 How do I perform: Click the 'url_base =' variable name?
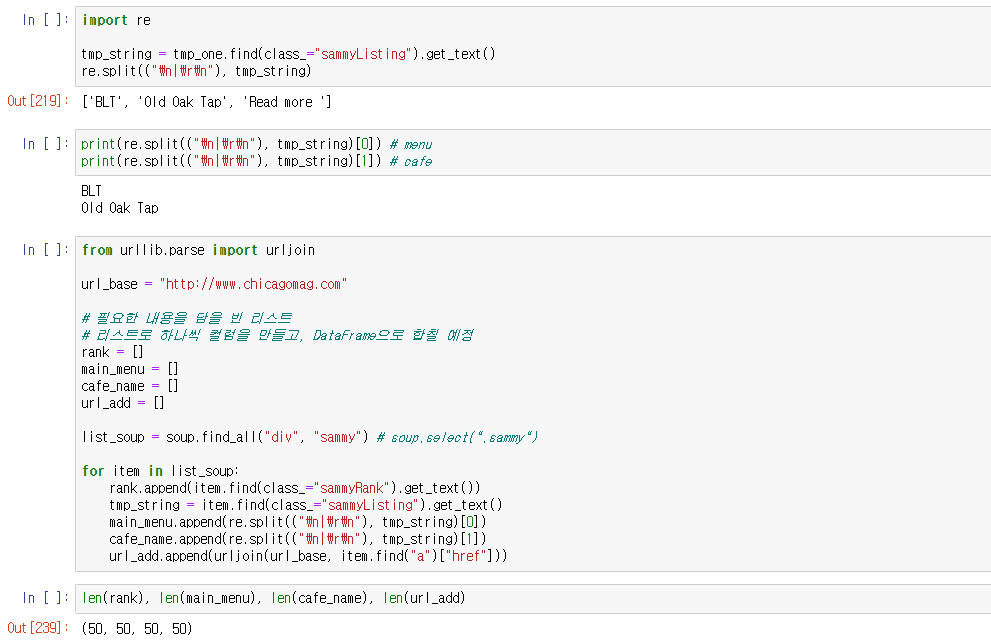109,284
